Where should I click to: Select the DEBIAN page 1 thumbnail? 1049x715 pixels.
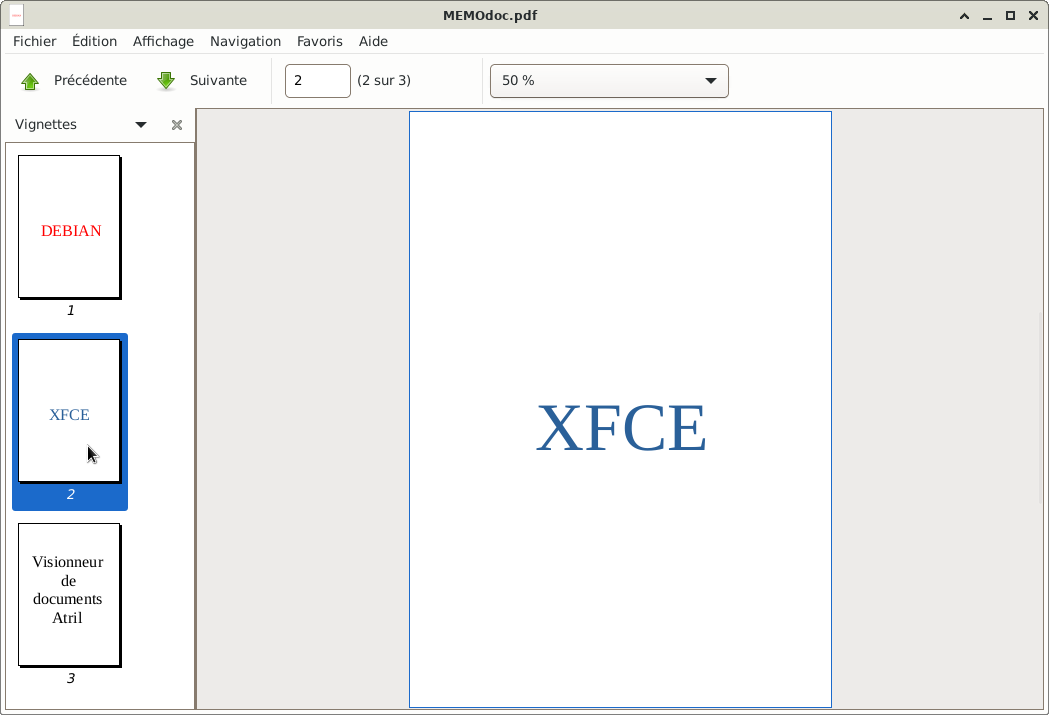coord(70,227)
